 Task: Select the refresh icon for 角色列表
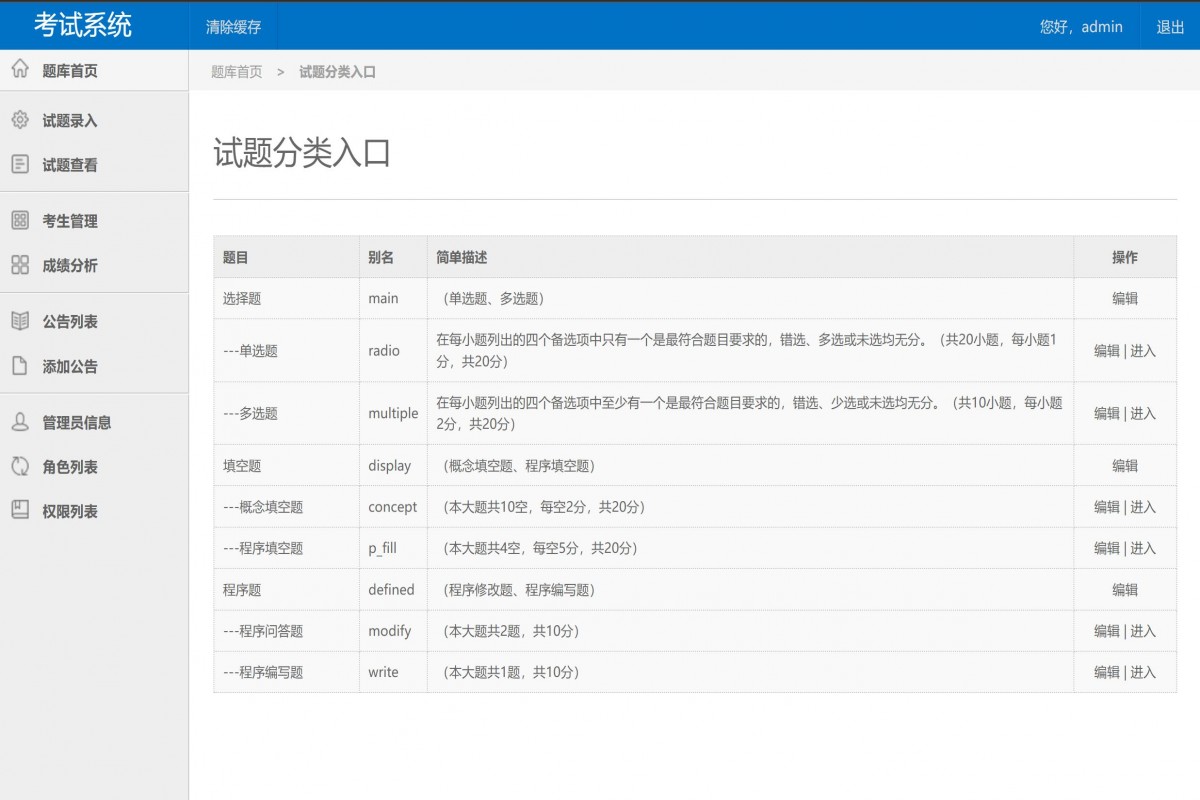pyautogui.click(x=18, y=466)
